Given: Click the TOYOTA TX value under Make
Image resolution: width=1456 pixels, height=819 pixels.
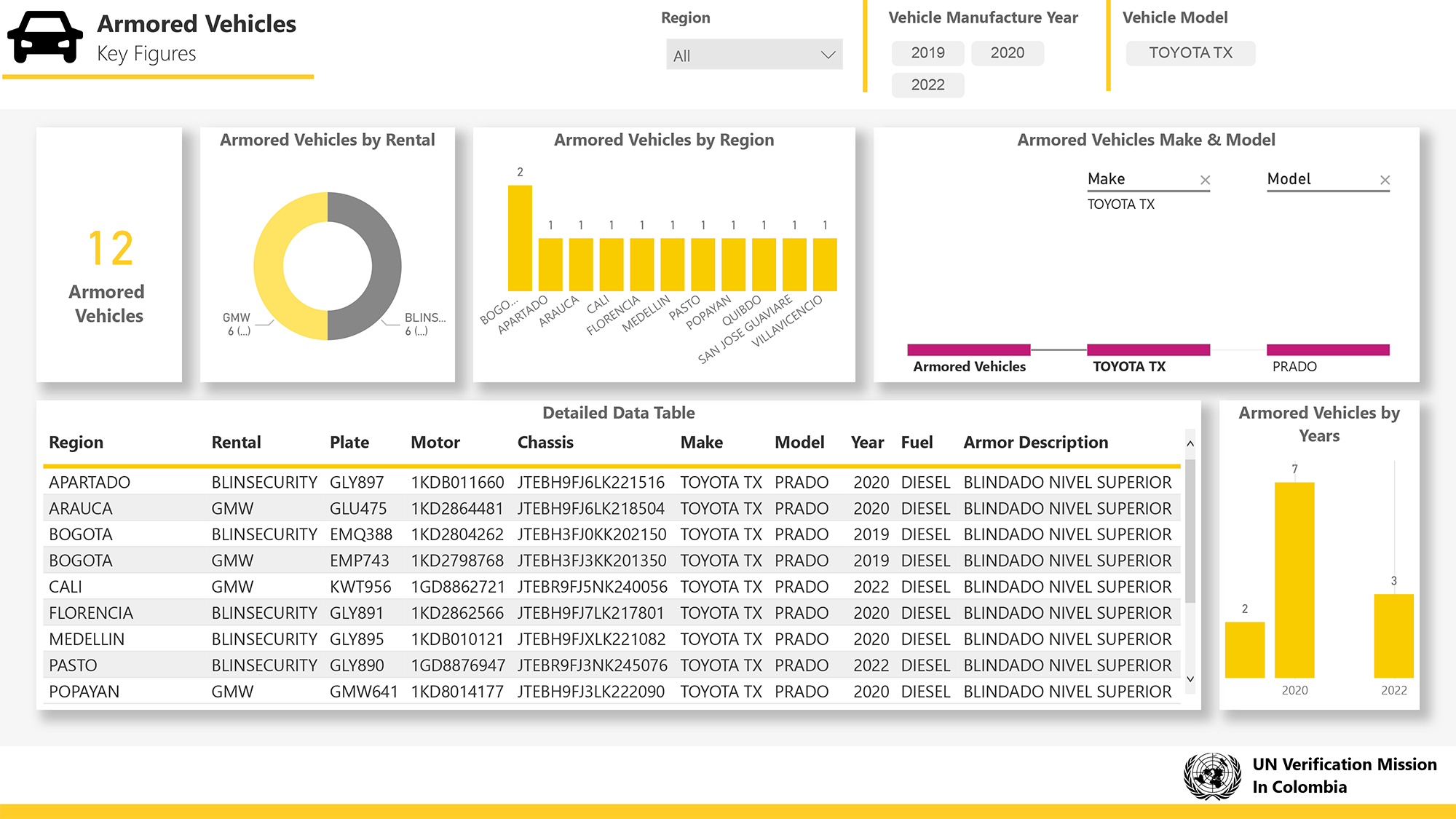Looking at the screenshot, I should (1121, 205).
